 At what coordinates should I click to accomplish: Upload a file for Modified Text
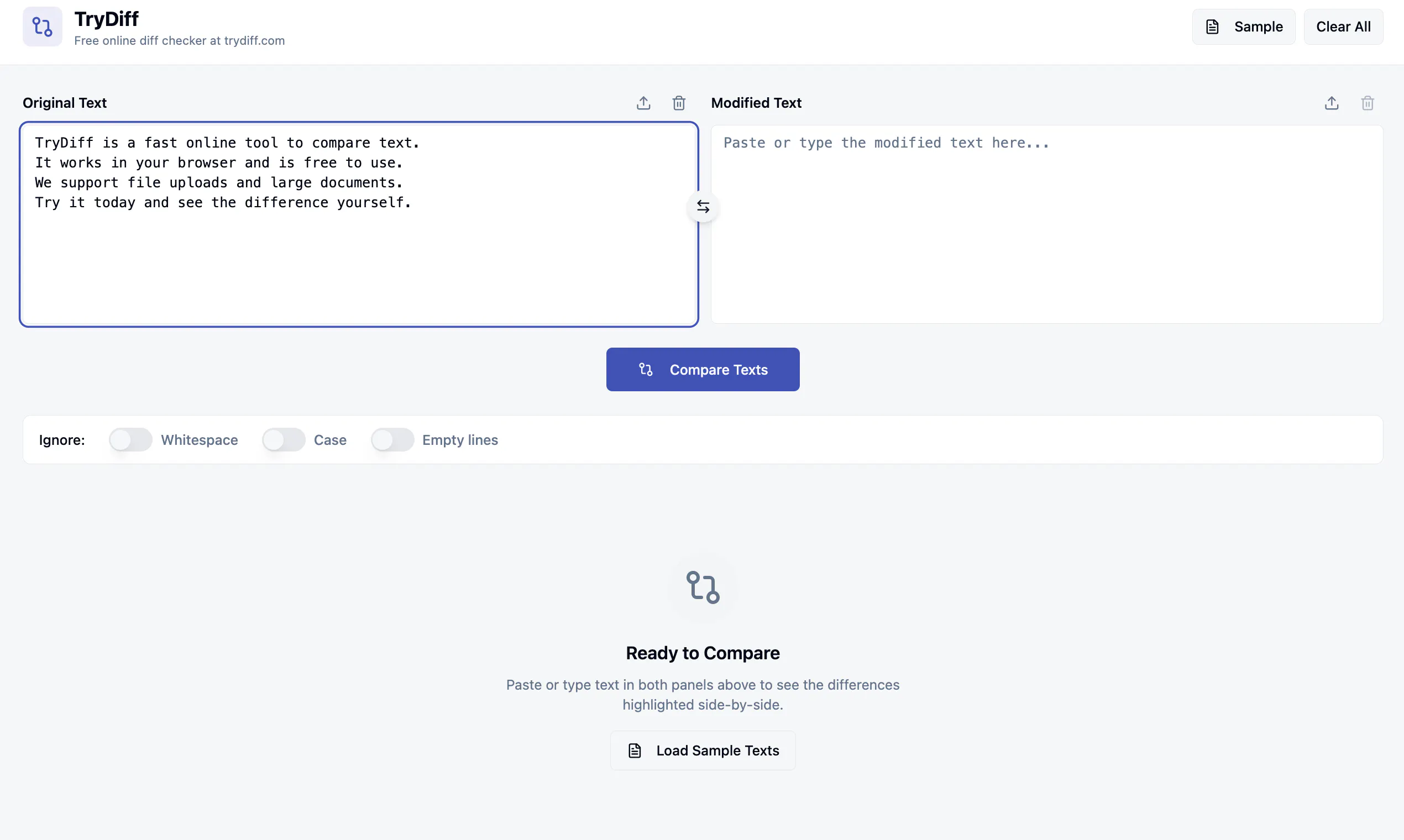1332,103
